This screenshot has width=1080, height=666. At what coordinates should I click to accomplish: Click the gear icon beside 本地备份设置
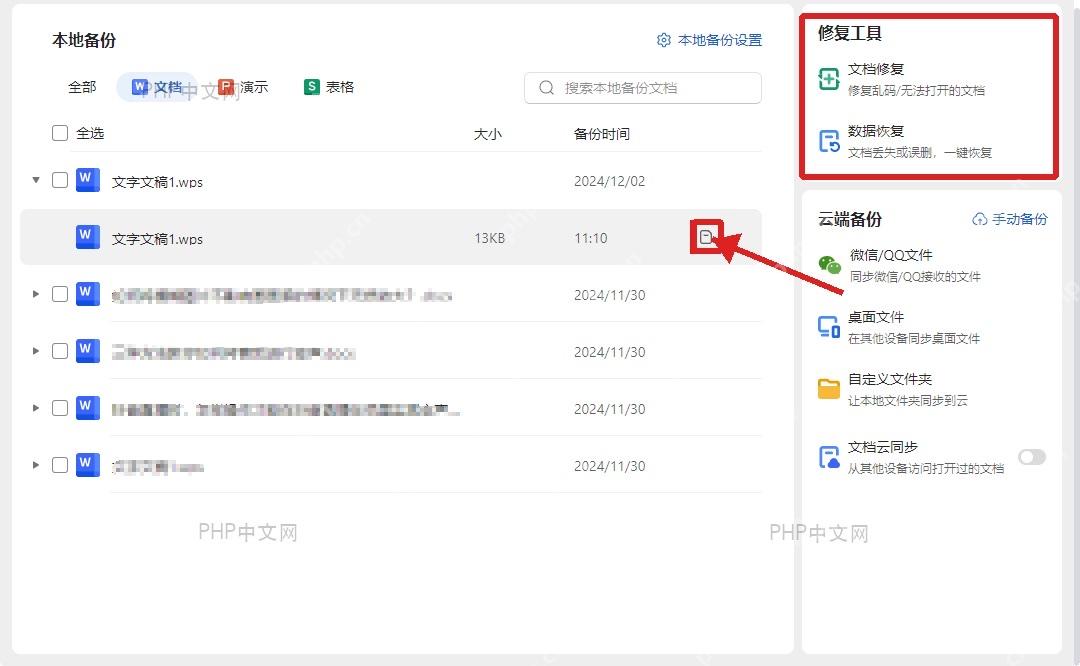point(663,40)
